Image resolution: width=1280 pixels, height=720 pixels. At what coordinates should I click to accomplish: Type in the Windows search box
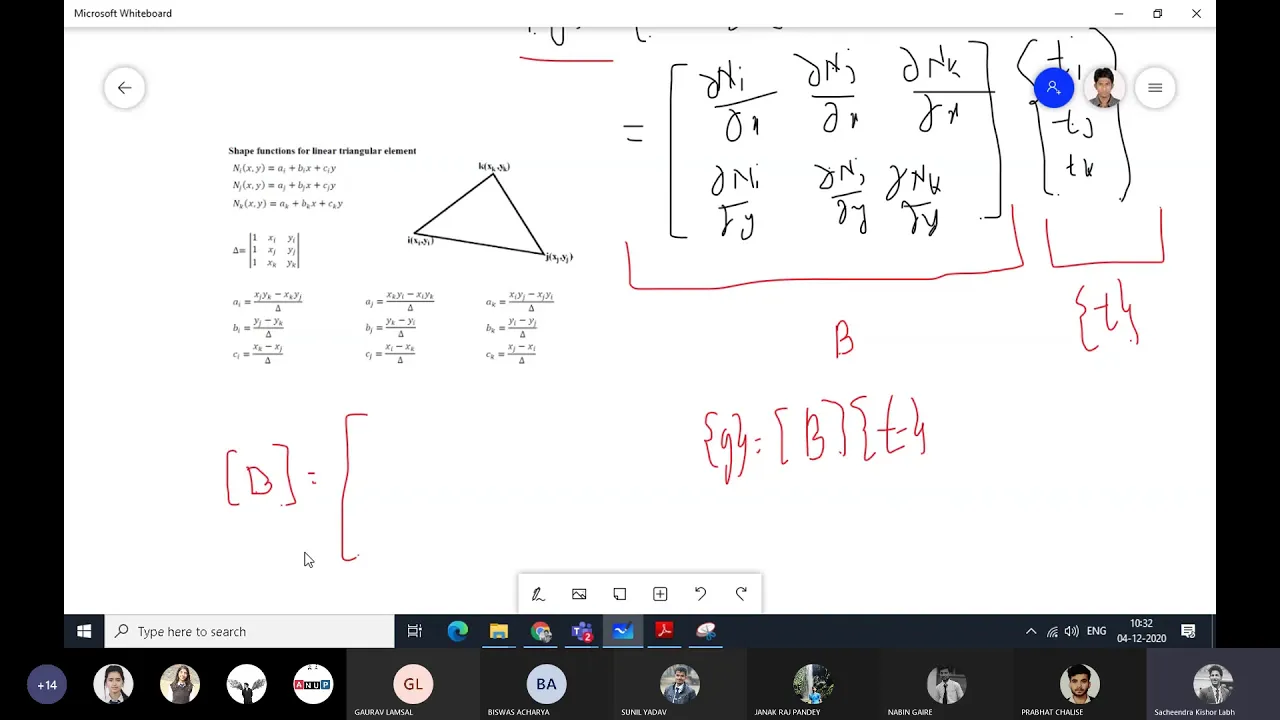(x=250, y=631)
